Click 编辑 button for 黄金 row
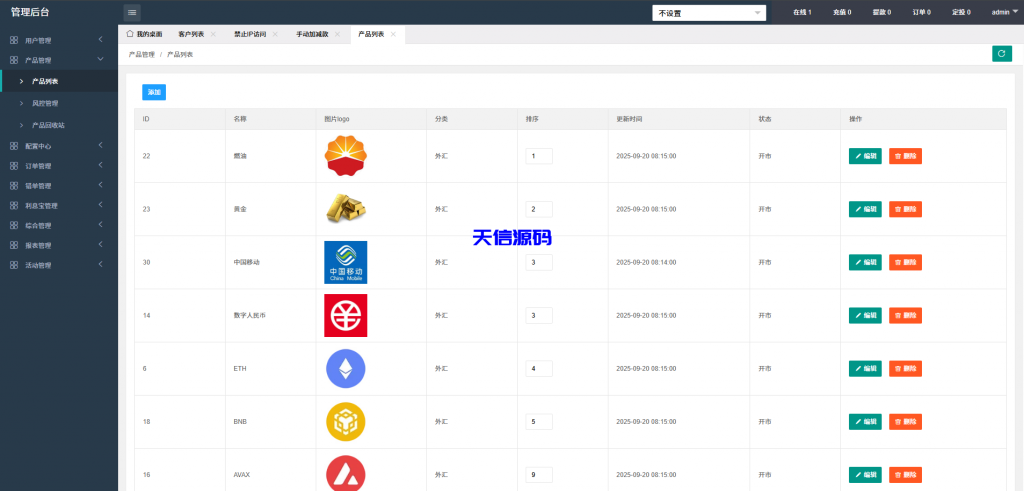Screen dimensions: 1024x491 pyautogui.click(x=865, y=209)
